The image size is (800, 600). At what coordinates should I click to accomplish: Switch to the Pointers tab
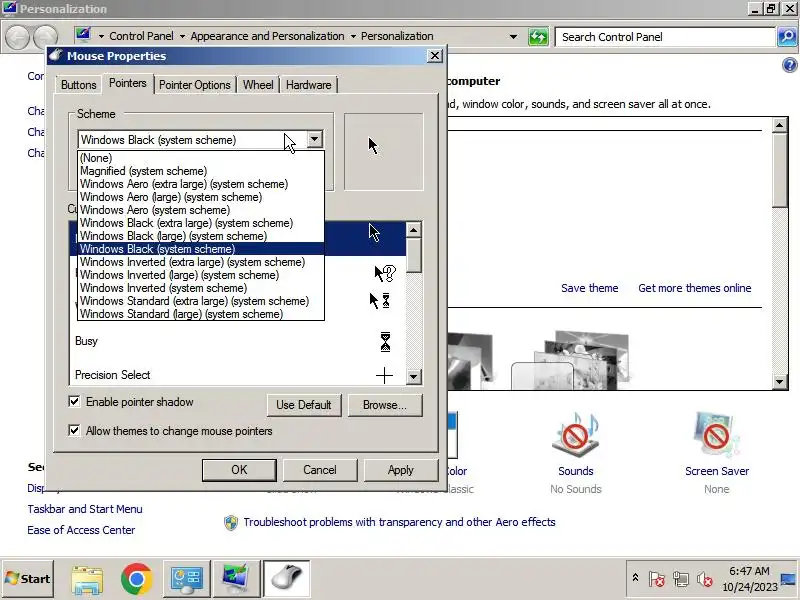point(128,83)
